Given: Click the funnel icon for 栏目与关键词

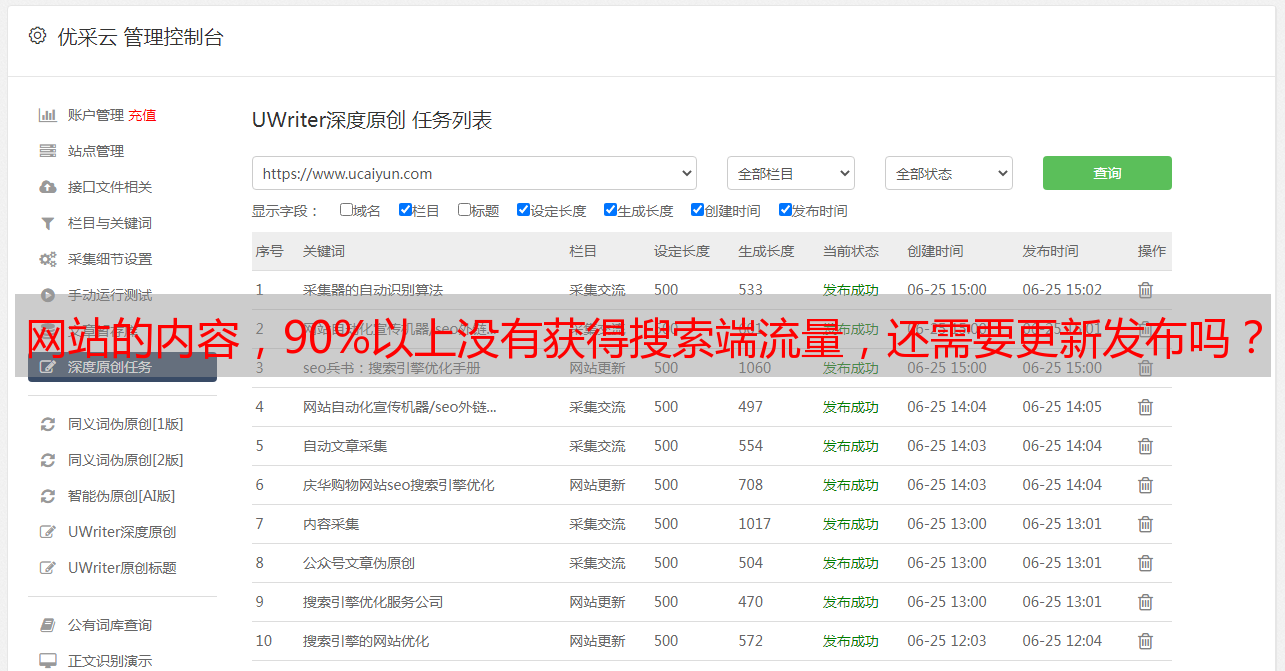Looking at the screenshot, I should 47,223.
